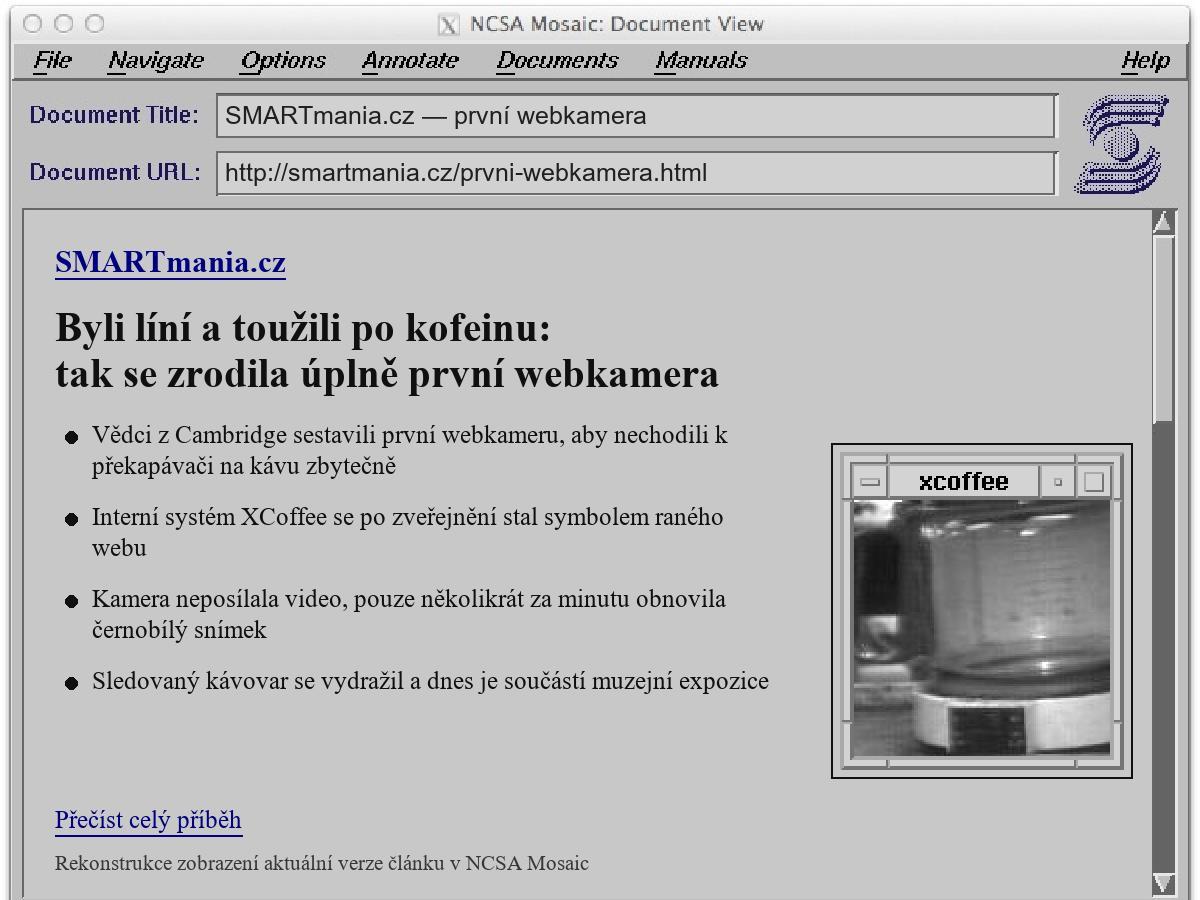Click the gray window close button
Screen dimensions: 1200x900
pos(32,24)
